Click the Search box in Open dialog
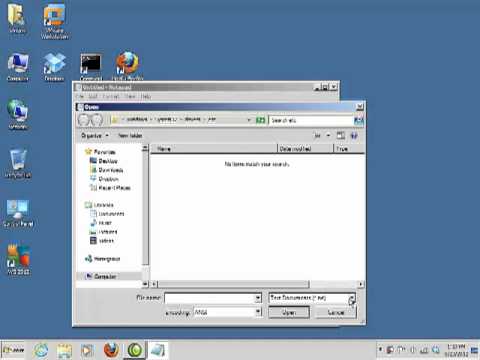The image size is (480, 360). coord(311,120)
